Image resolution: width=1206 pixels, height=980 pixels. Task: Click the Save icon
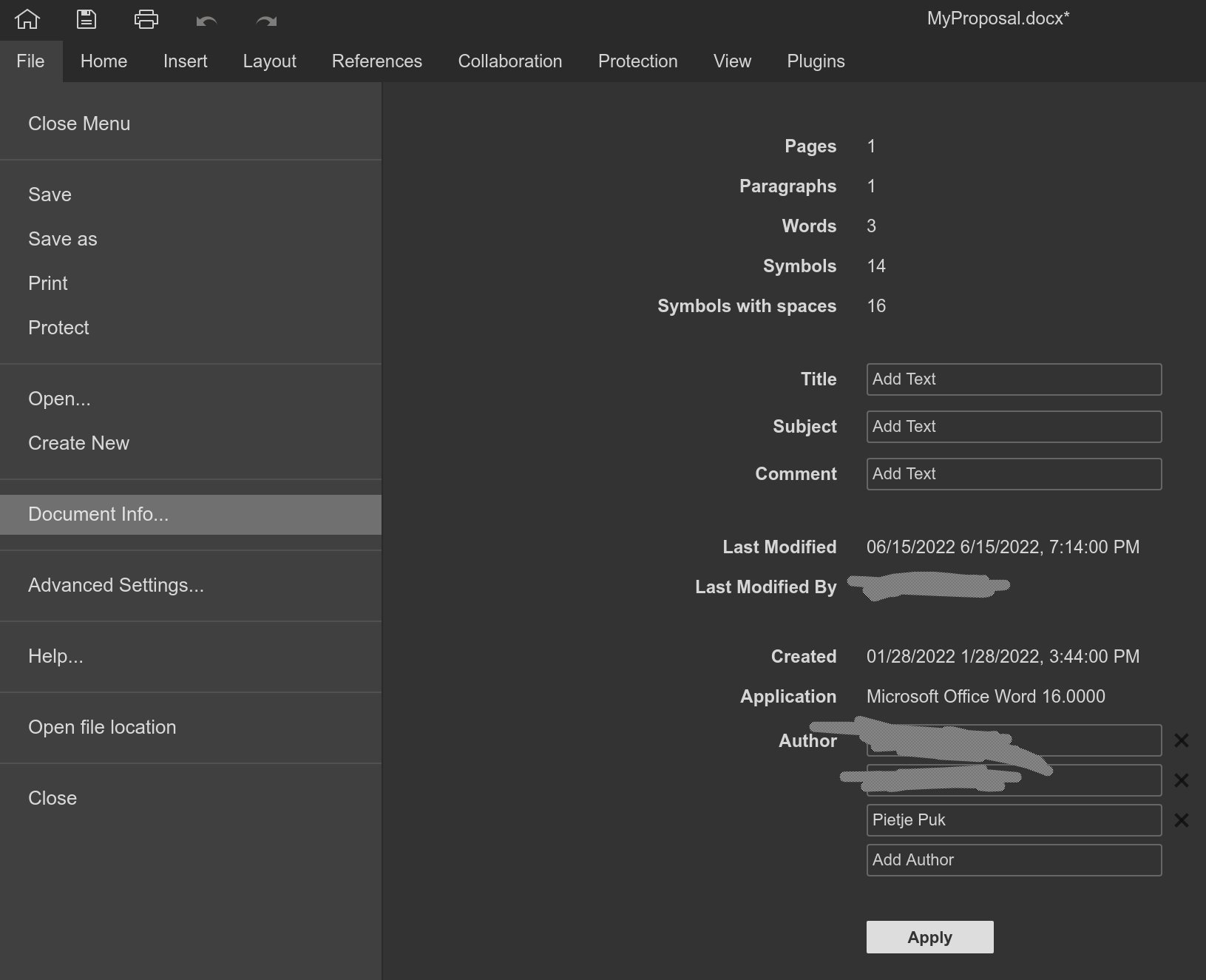[x=86, y=18]
